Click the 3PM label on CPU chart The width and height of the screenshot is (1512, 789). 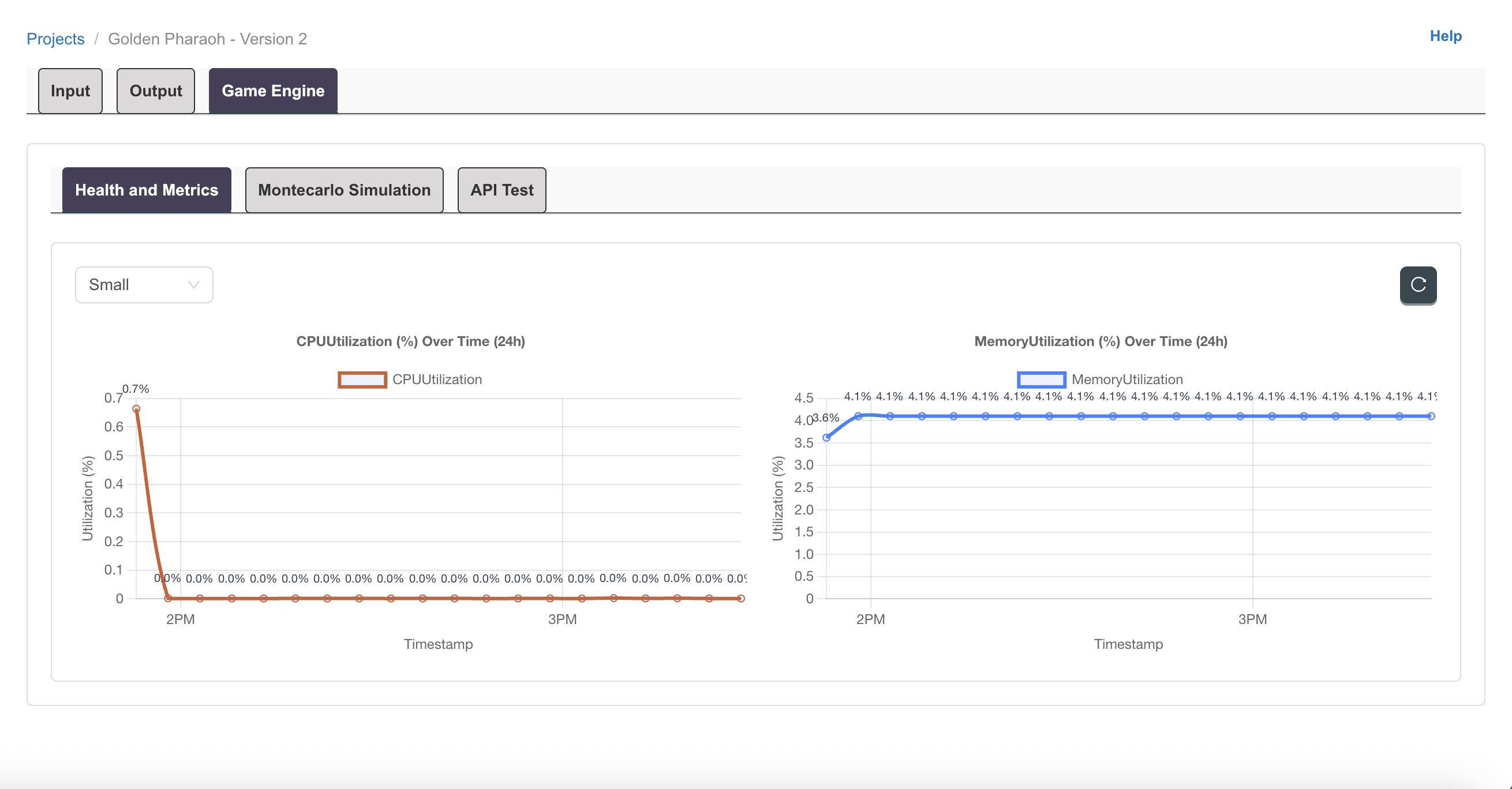562,619
